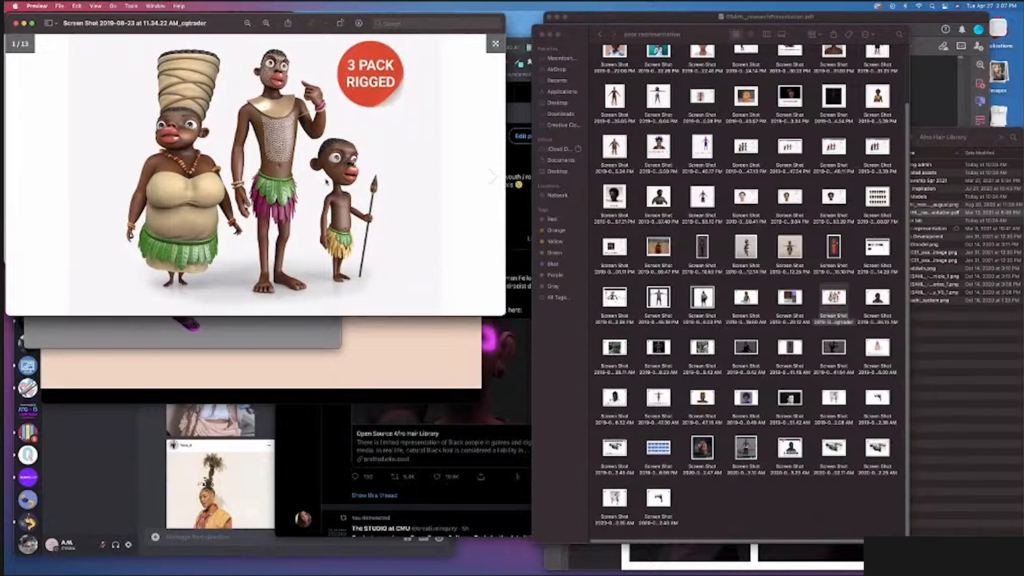Switch Finder to list view
Image resolution: width=1024 pixels, height=576 pixels.
coord(751,34)
